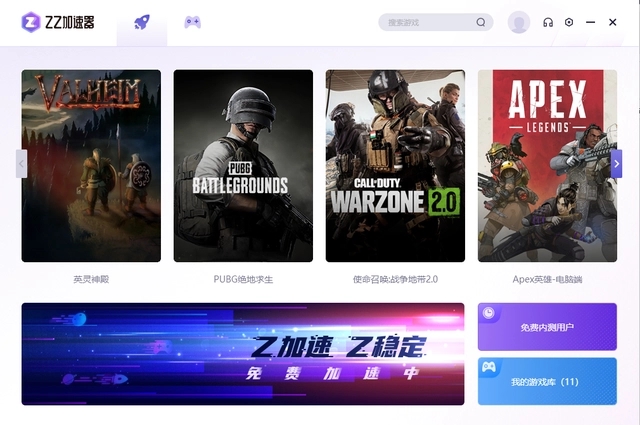The height and width of the screenshot is (425, 640).
Task: Click the PUBG绝地求生 game title
Action: click(243, 279)
